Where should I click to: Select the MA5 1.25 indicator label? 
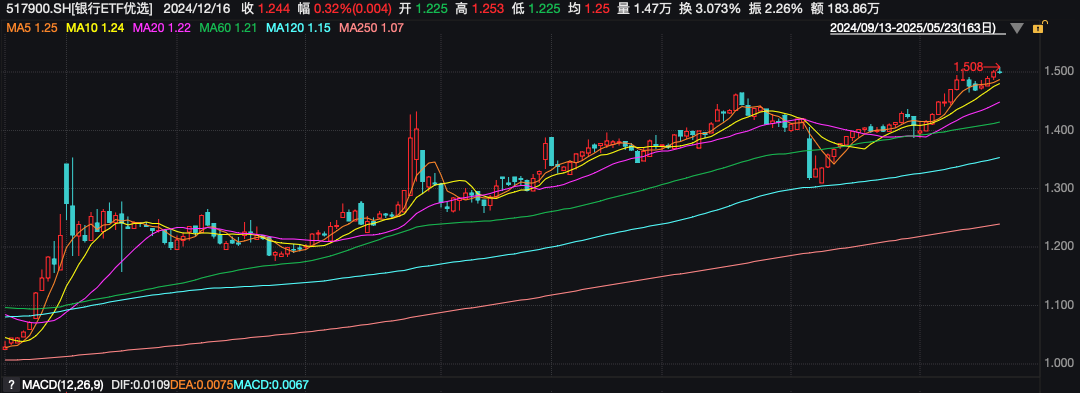click(x=32, y=28)
